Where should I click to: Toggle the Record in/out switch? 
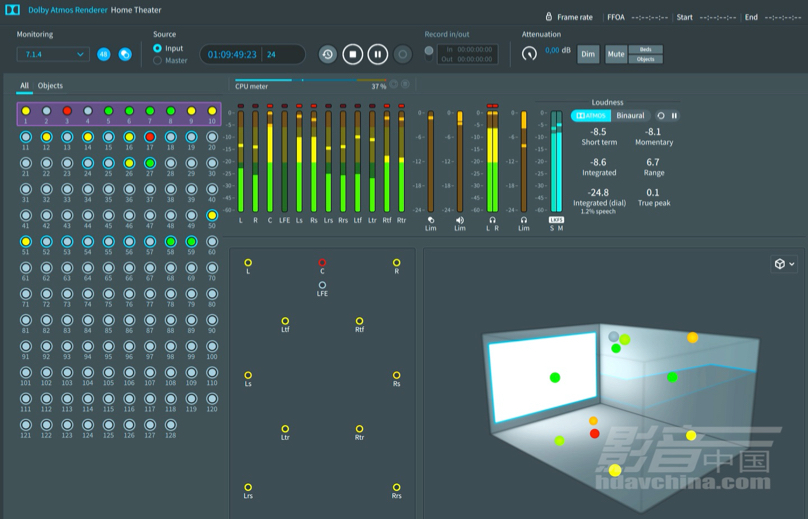pos(429,53)
